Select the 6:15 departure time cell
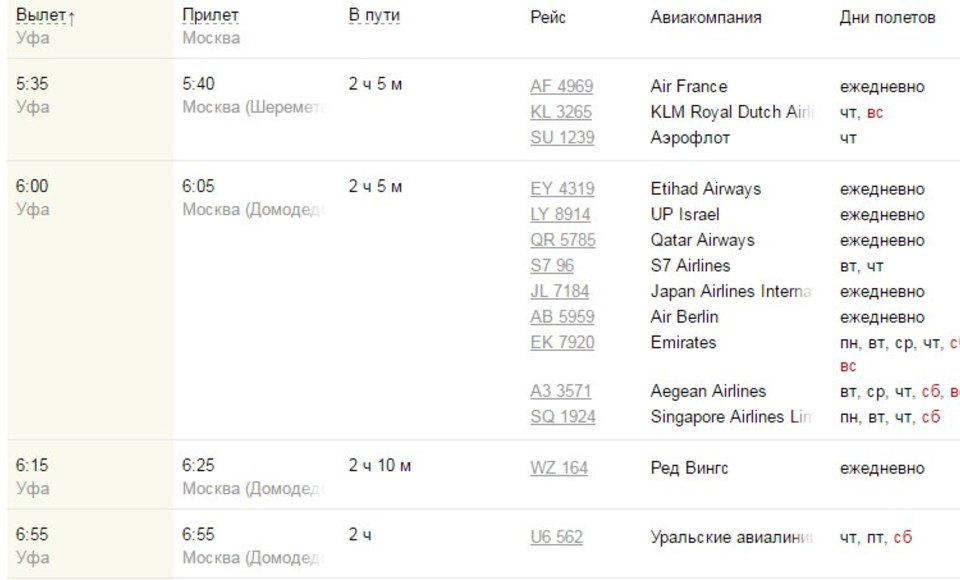 [x=32, y=465]
